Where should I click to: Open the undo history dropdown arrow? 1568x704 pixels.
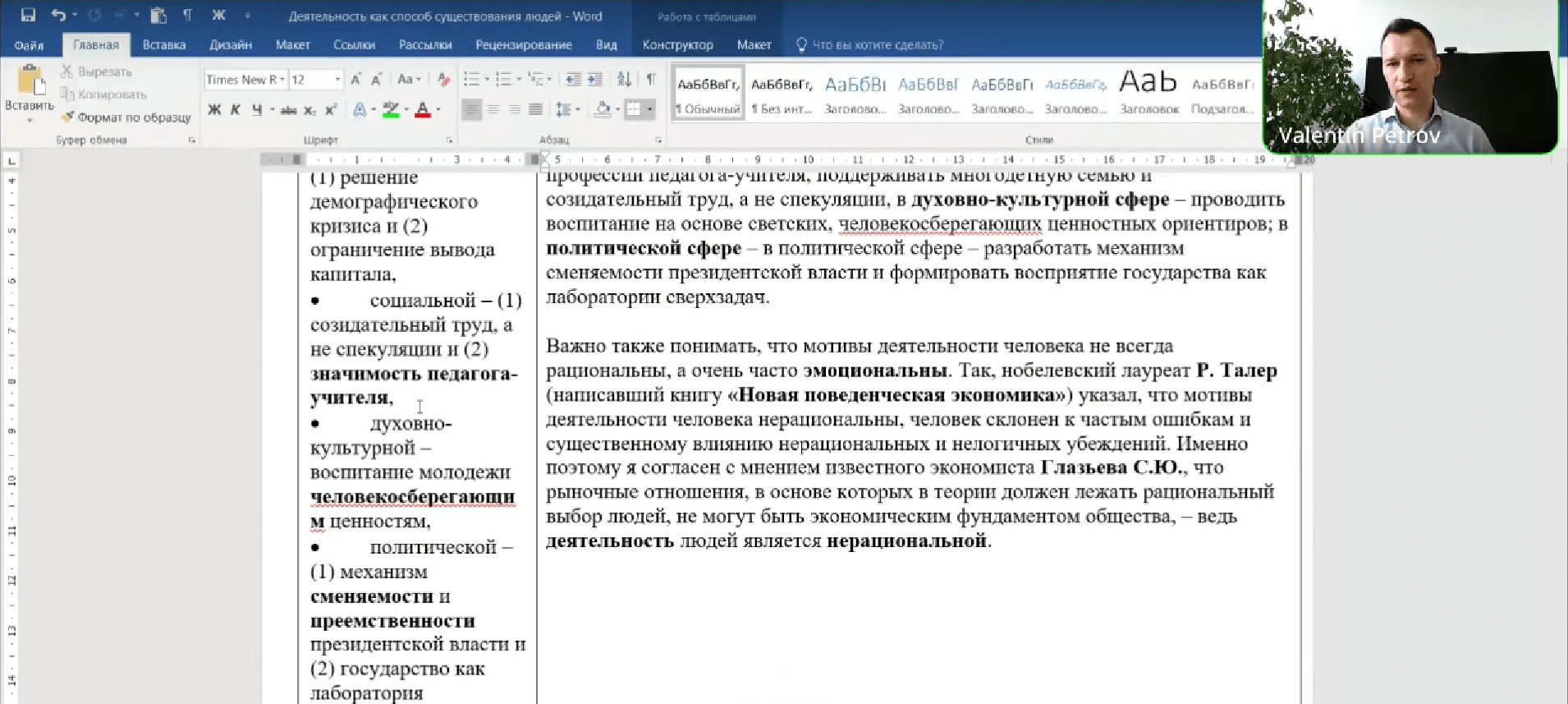click(x=75, y=15)
